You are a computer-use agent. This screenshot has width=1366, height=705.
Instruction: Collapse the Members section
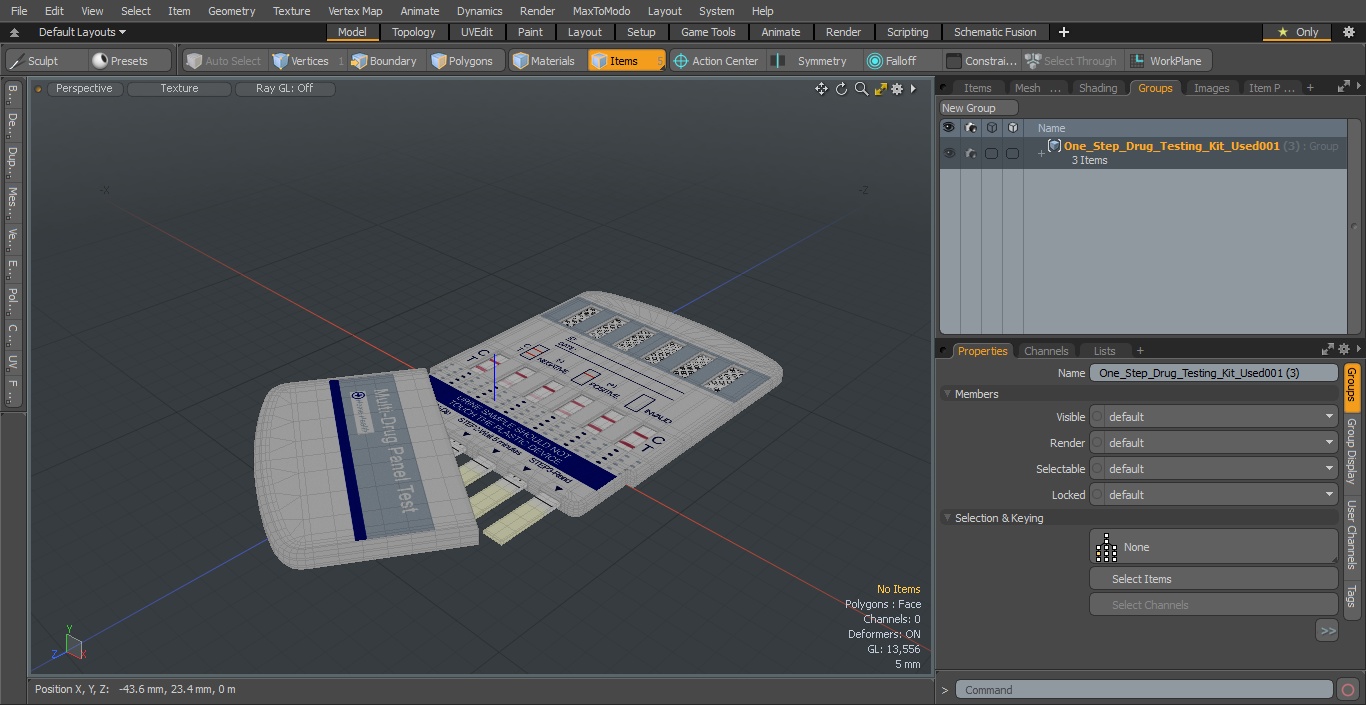pos(948,394)
